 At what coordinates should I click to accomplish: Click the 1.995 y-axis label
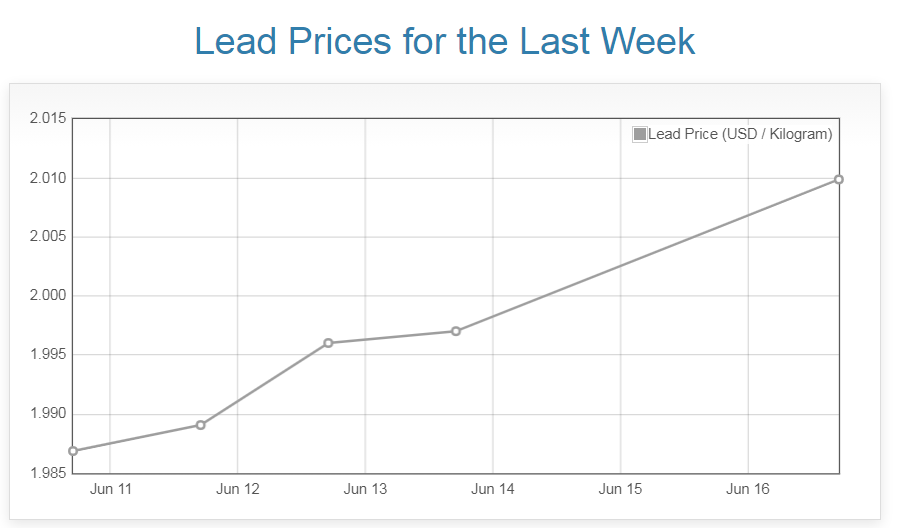47,355
